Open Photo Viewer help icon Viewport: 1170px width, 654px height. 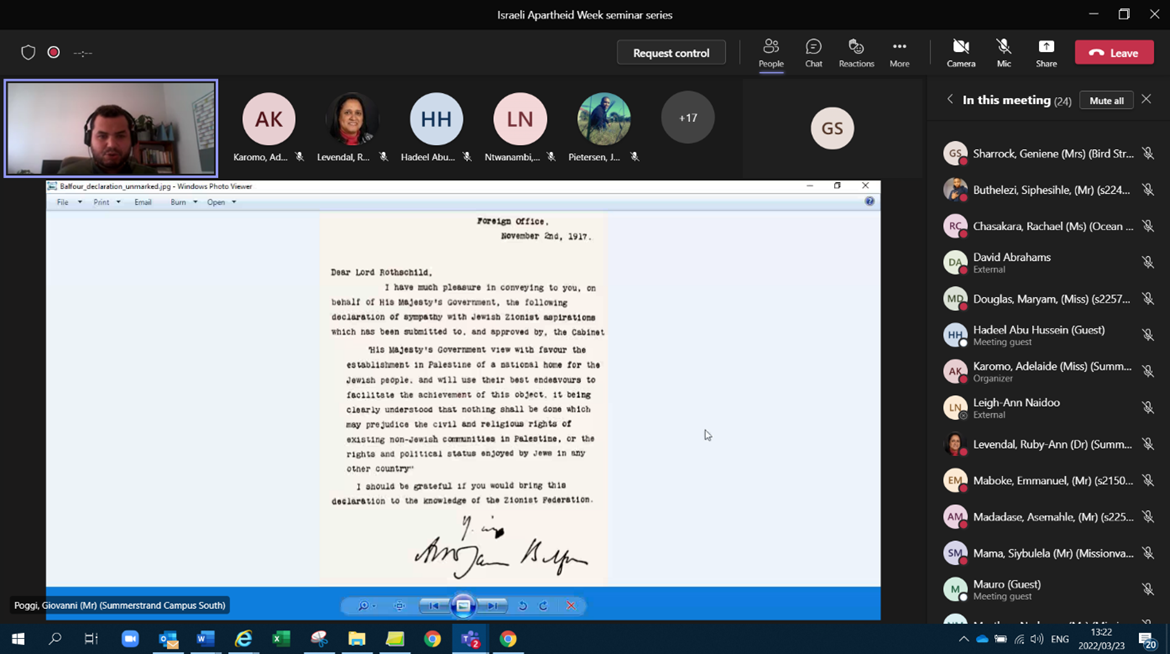pos(869,202)
